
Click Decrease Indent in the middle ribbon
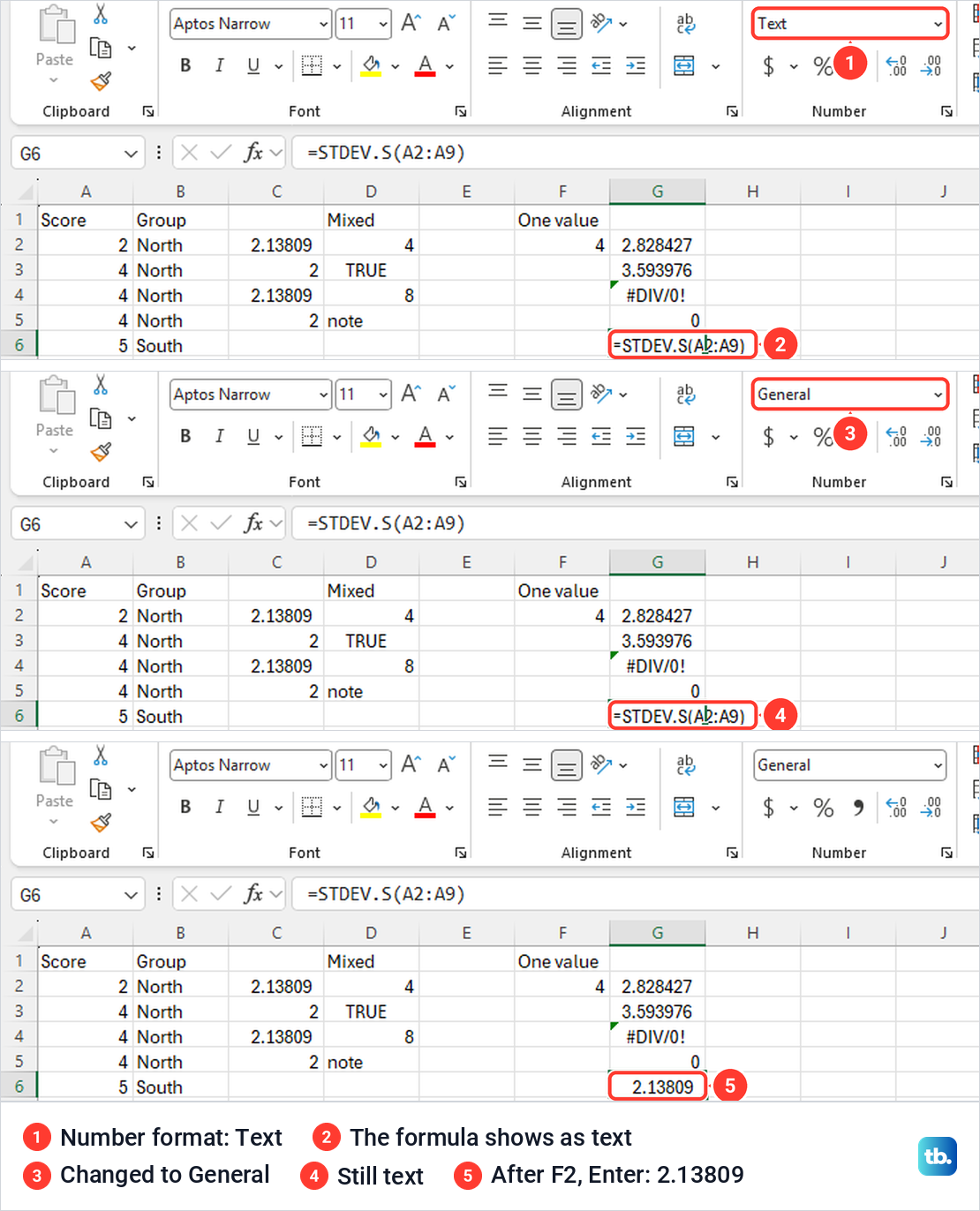point(601,436)
